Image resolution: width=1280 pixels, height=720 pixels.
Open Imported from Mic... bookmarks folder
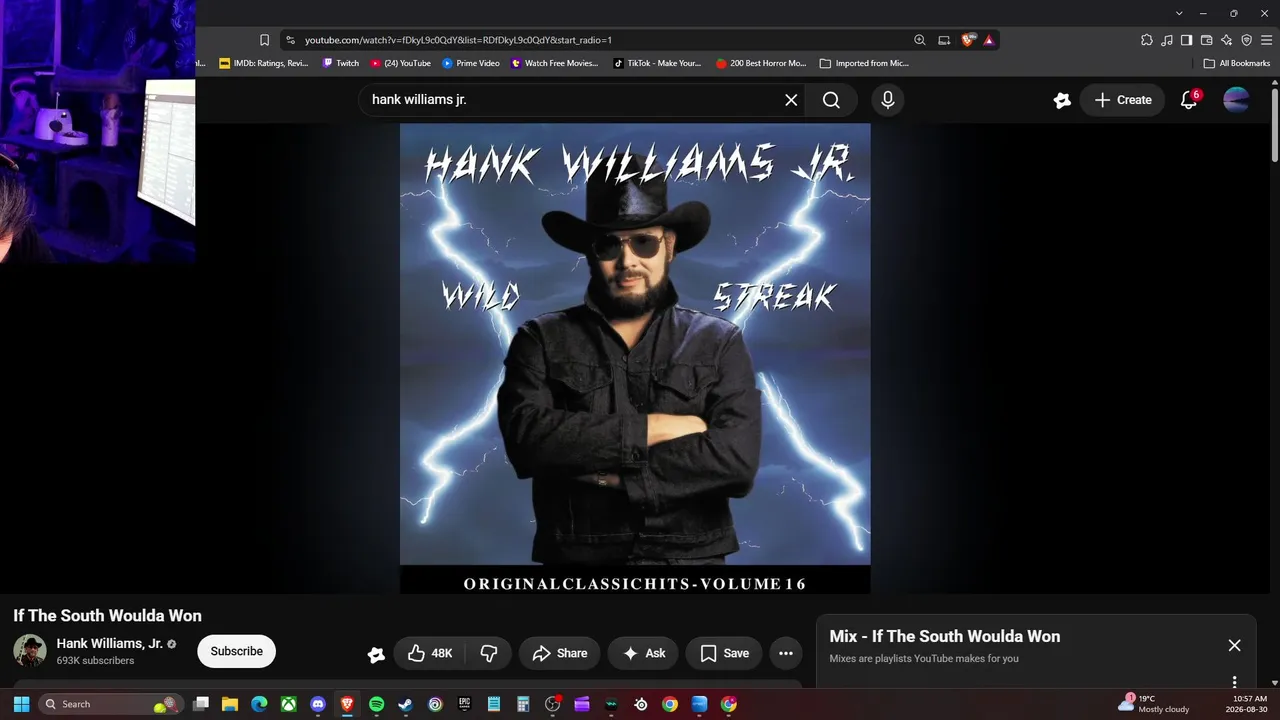click(x=864, y=63)
